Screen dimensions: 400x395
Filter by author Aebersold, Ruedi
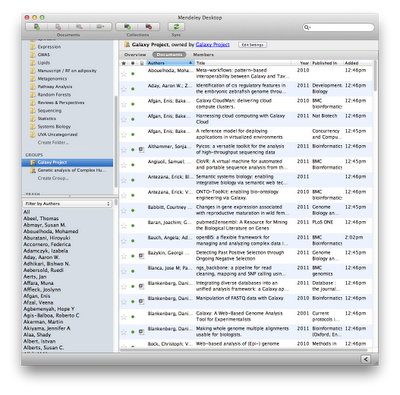[x=43, y=270]
